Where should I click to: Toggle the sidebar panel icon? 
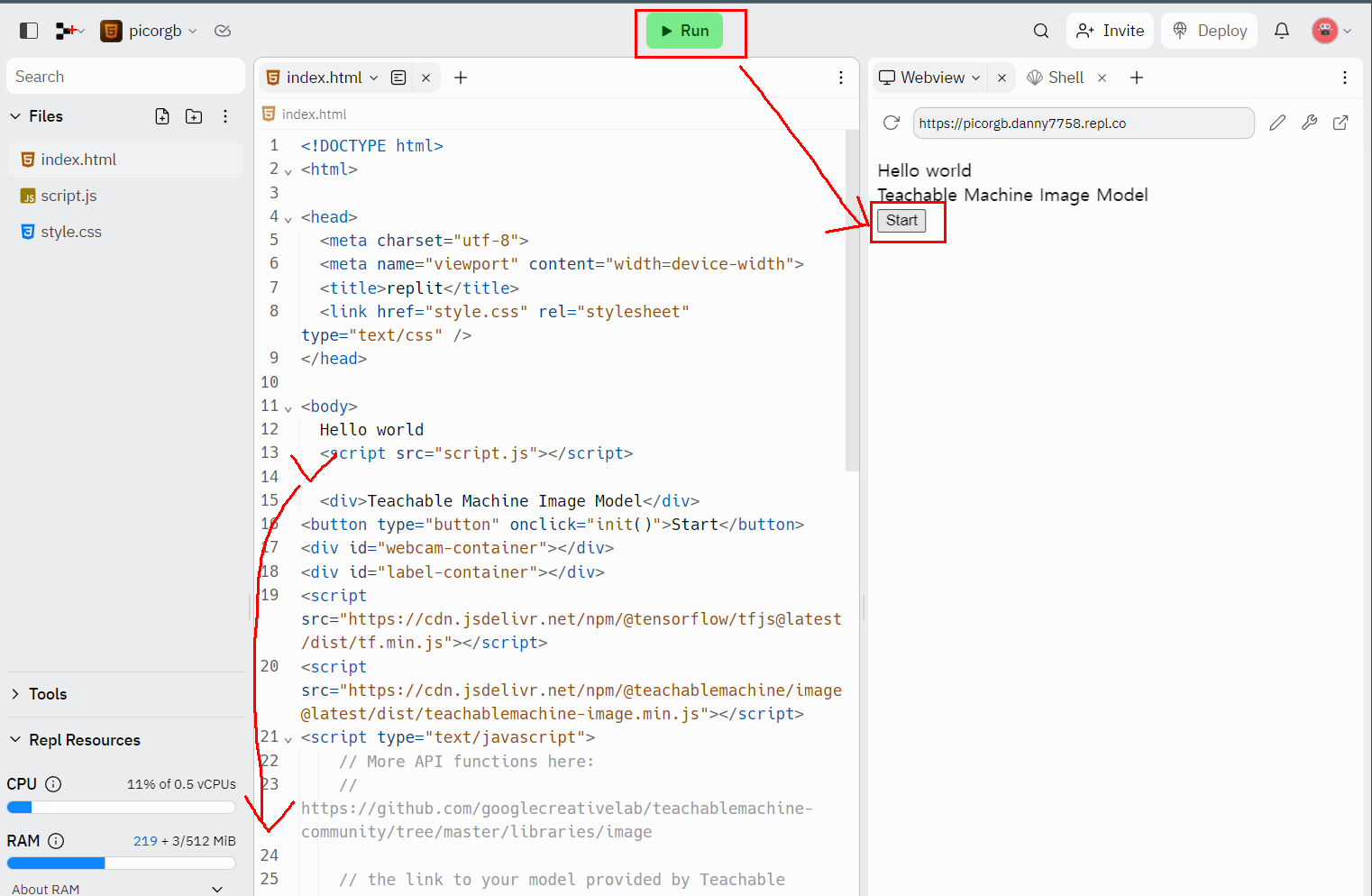[x=29, y=31]
